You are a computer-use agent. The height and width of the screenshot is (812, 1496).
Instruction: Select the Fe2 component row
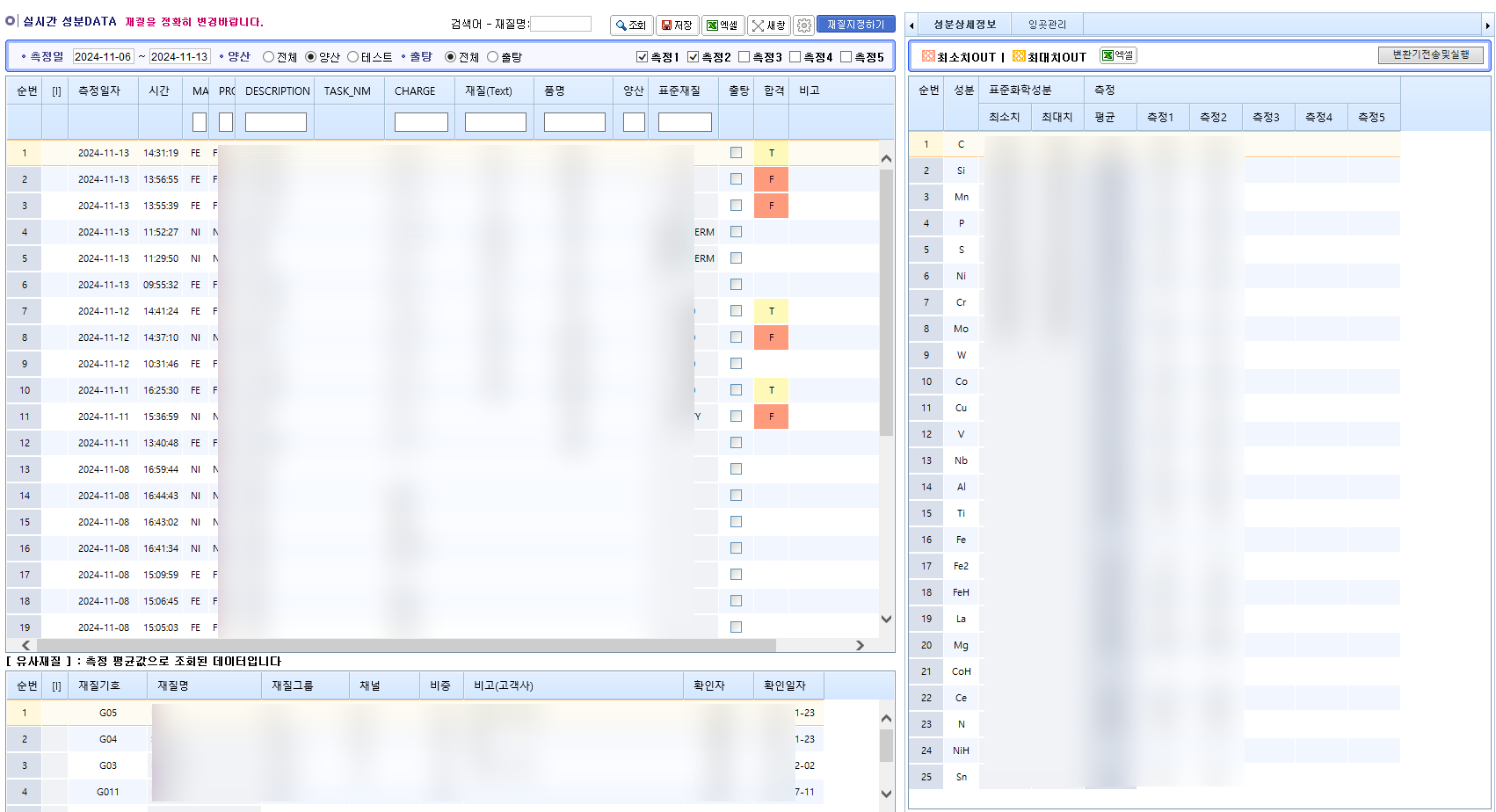pos(1154,566)
